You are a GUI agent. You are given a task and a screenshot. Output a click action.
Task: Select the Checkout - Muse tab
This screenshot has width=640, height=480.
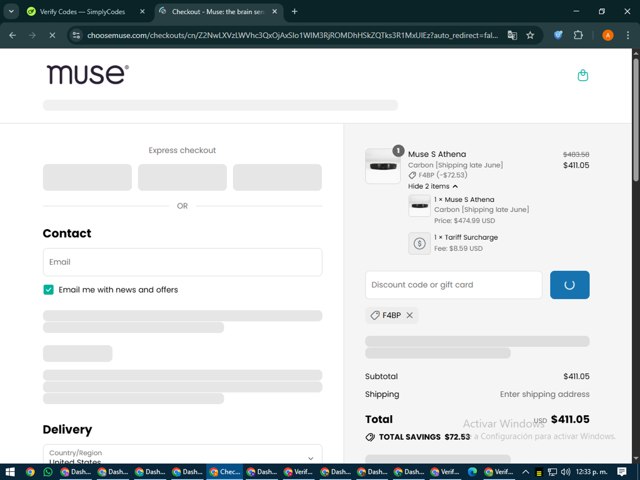218,12
